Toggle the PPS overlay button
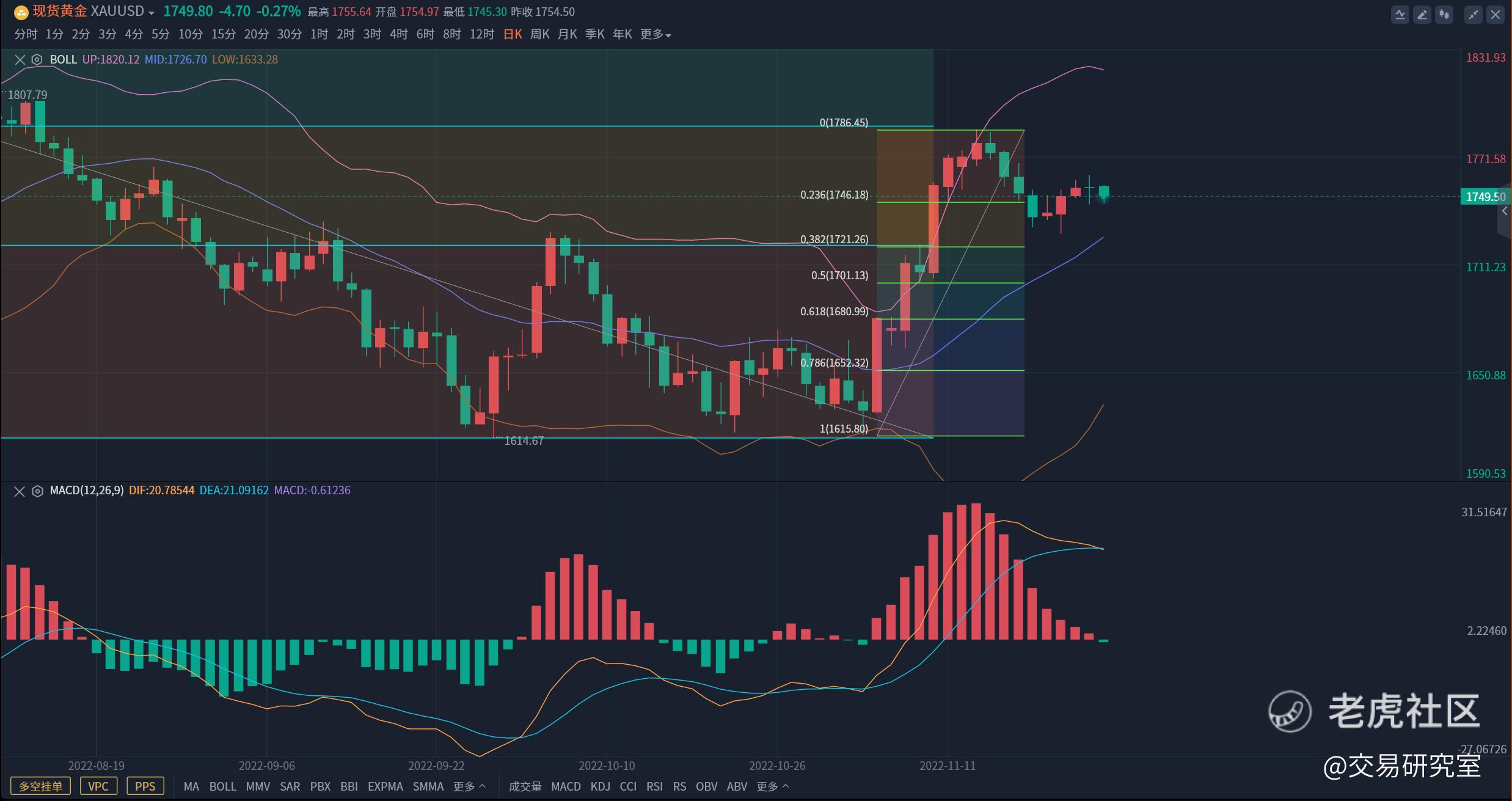The height and width of the screenshot is (801, 1512). 145,786
